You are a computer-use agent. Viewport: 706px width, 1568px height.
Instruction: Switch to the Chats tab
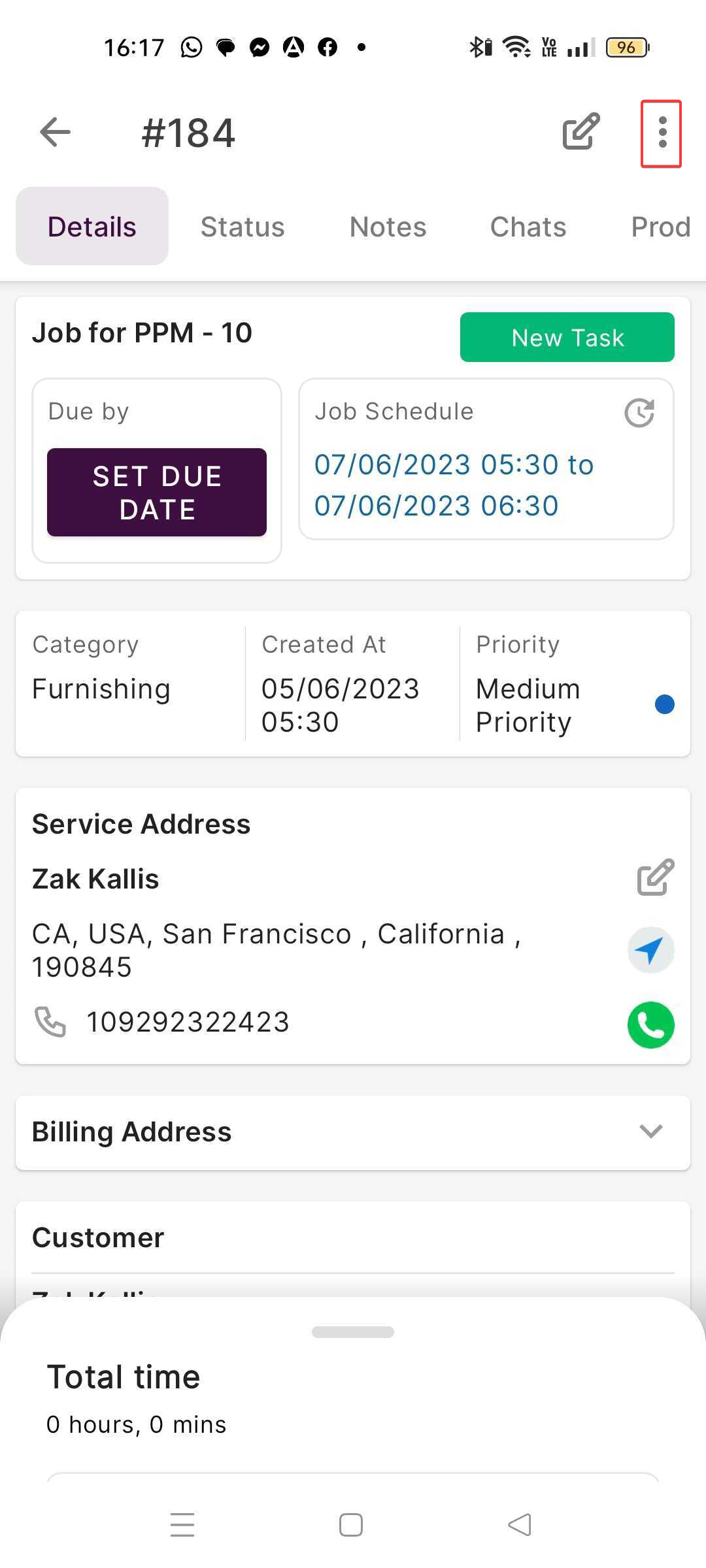(528, 227)
